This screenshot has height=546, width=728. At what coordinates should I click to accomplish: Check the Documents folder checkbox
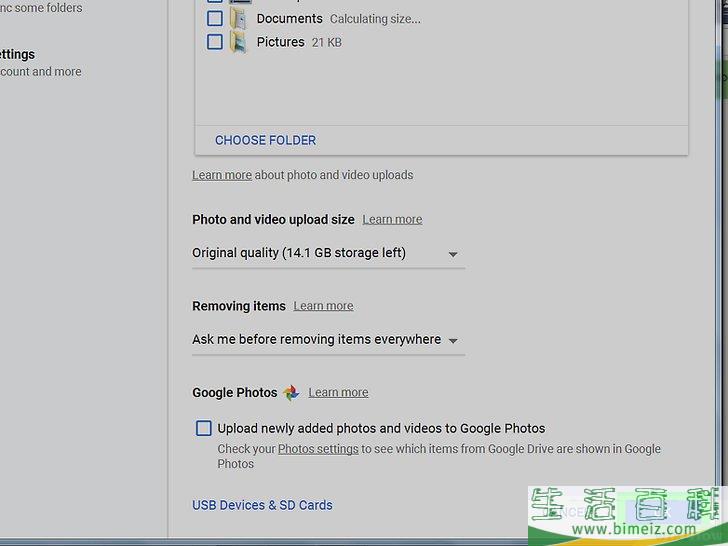click(x=214, y=19)
